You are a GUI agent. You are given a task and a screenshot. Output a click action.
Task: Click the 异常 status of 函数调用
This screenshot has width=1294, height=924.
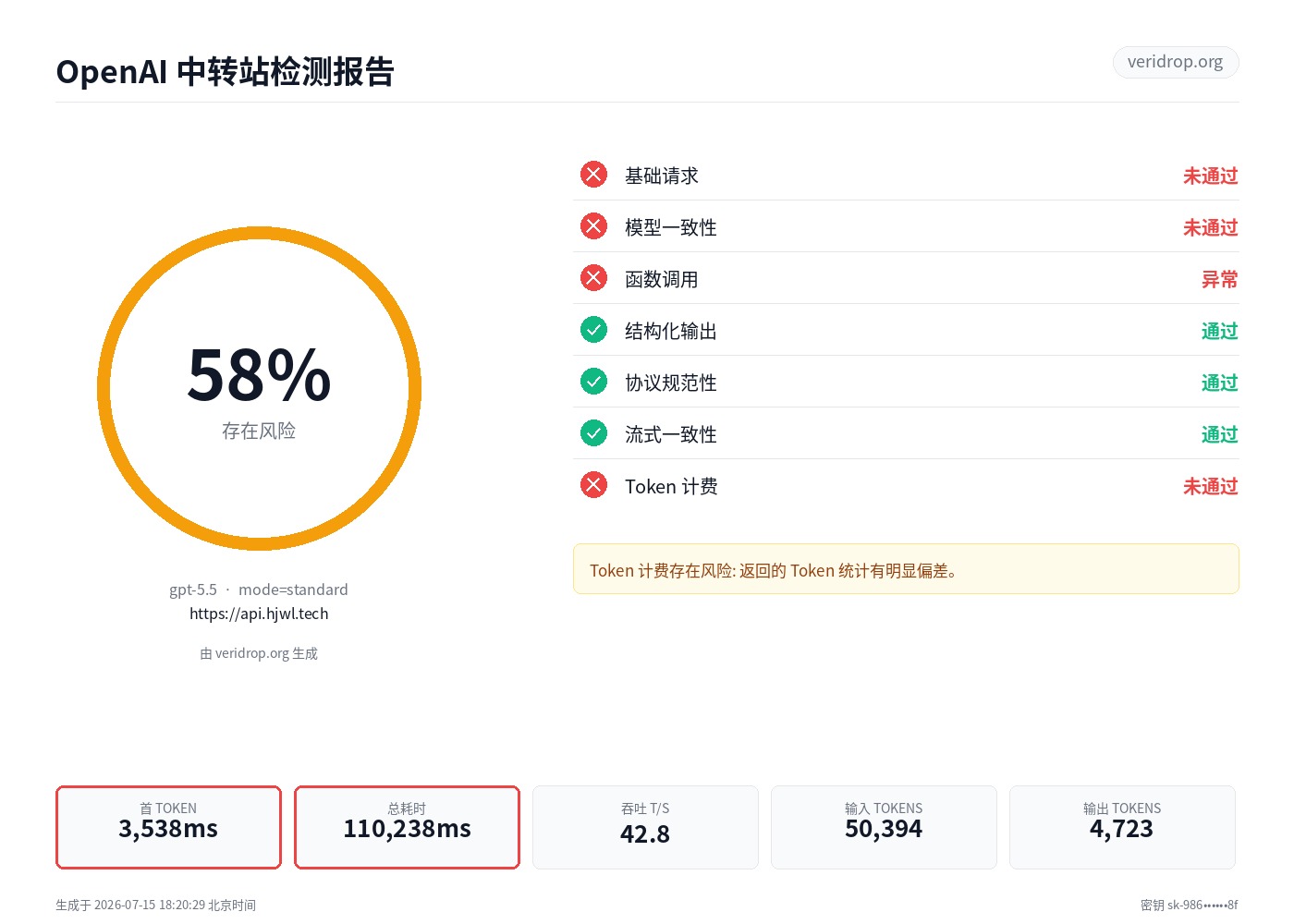click(1220, 279)
